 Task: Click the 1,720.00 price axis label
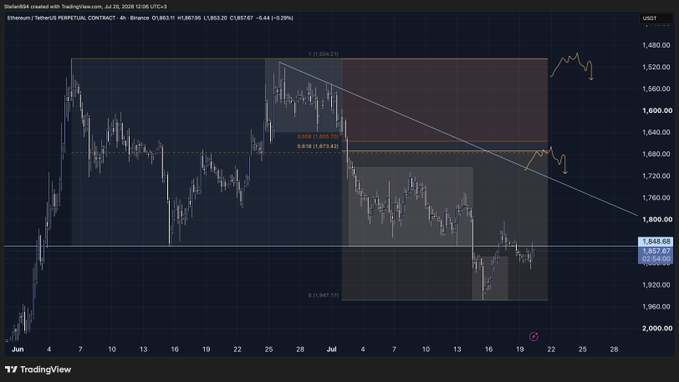(x=656, y=176)
